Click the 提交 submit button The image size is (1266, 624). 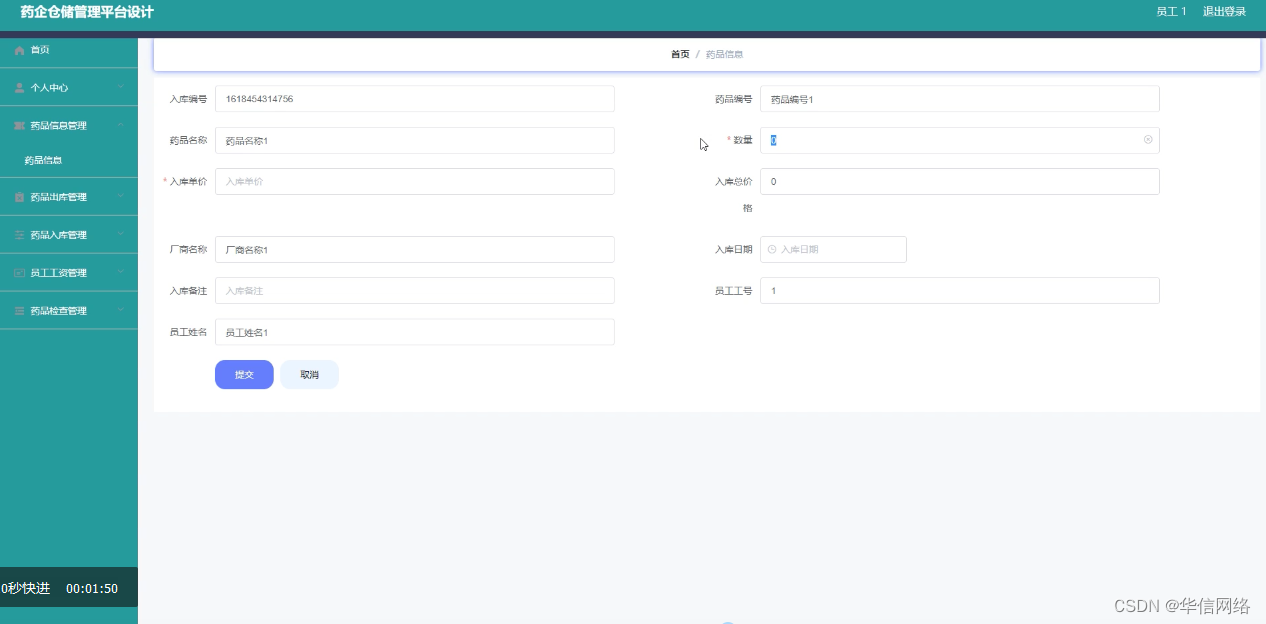point(244,374)
